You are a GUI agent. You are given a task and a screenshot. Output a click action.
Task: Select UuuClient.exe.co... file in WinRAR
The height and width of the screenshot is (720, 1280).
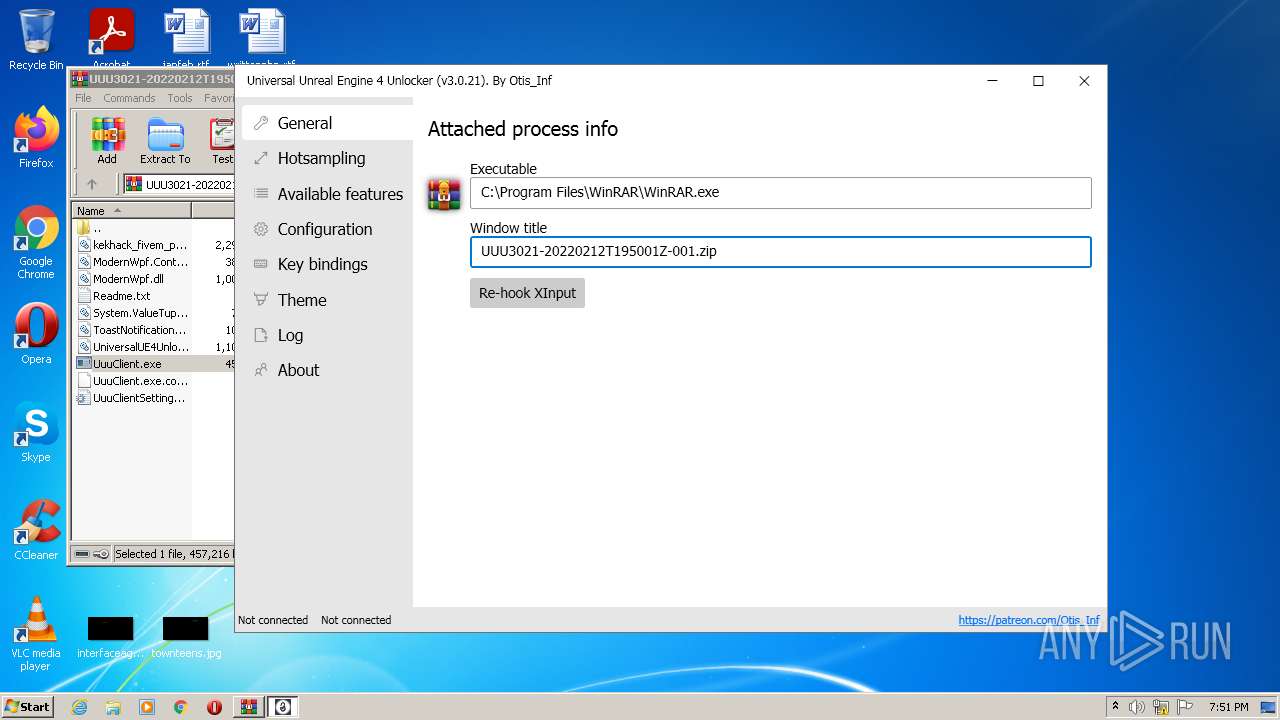[154, 381]
